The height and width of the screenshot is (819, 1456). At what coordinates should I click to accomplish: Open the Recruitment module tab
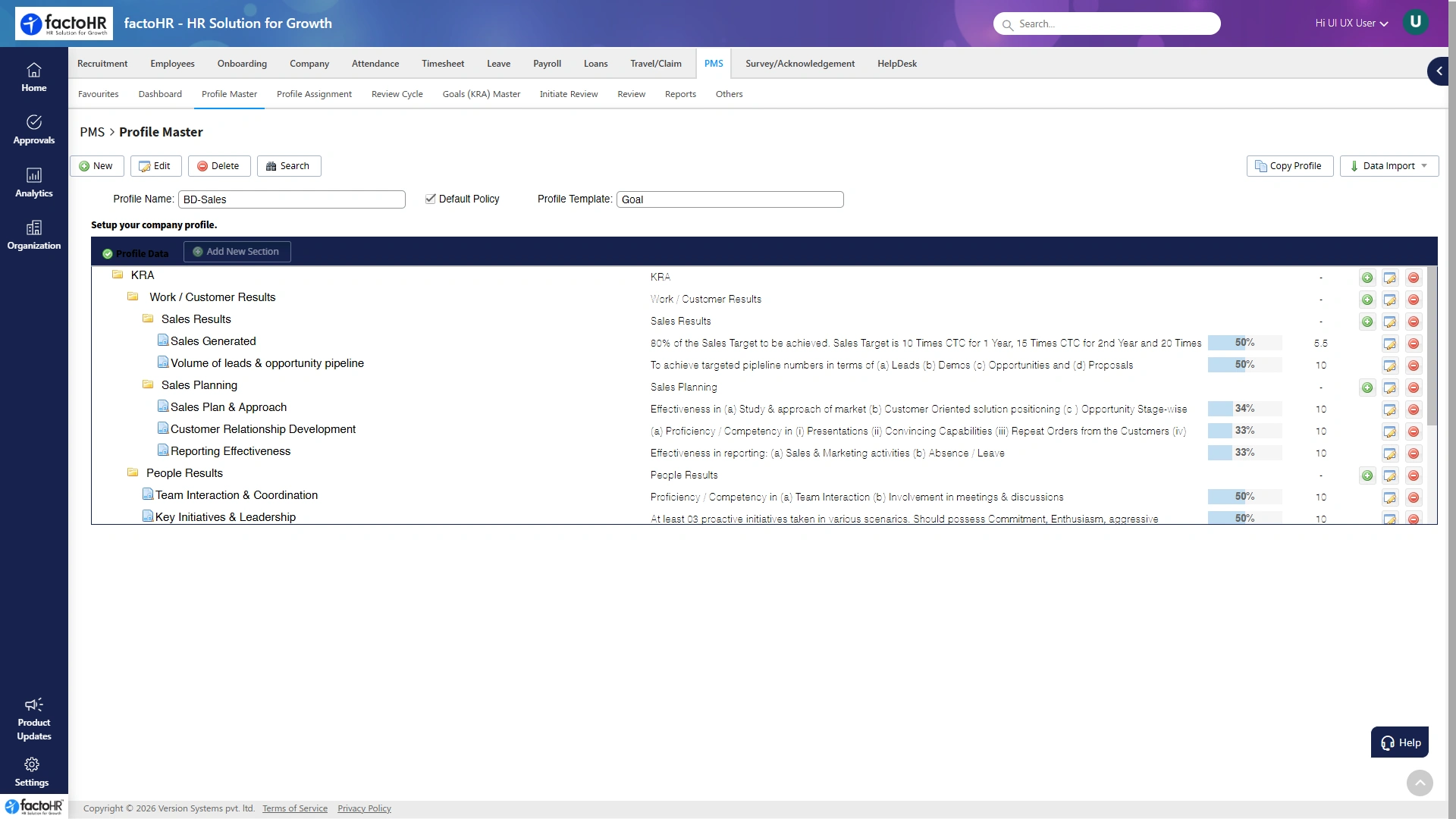tap(102, 64)
